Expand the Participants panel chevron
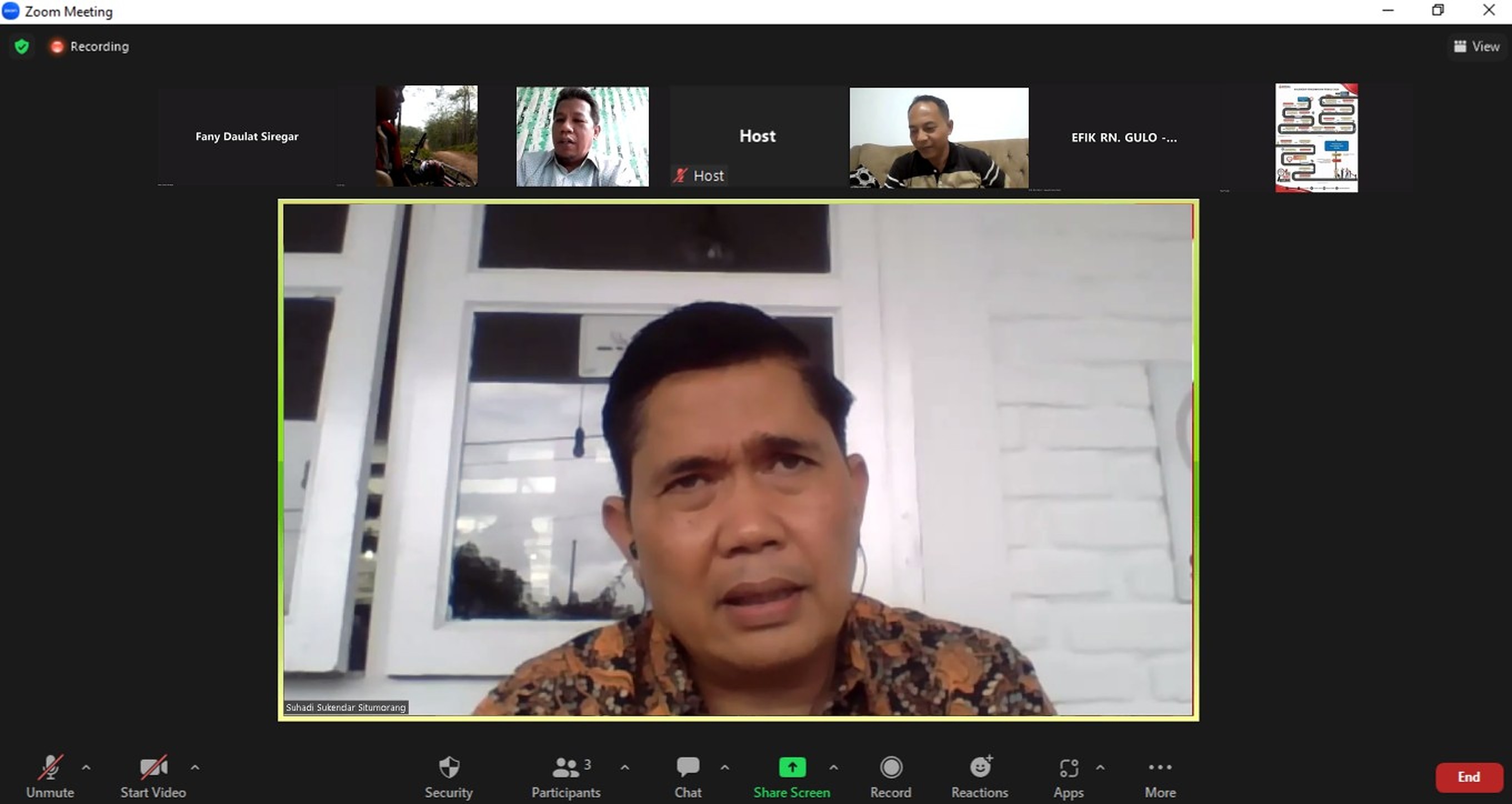The image size is (1512, 804). click(x=624, y=767)
